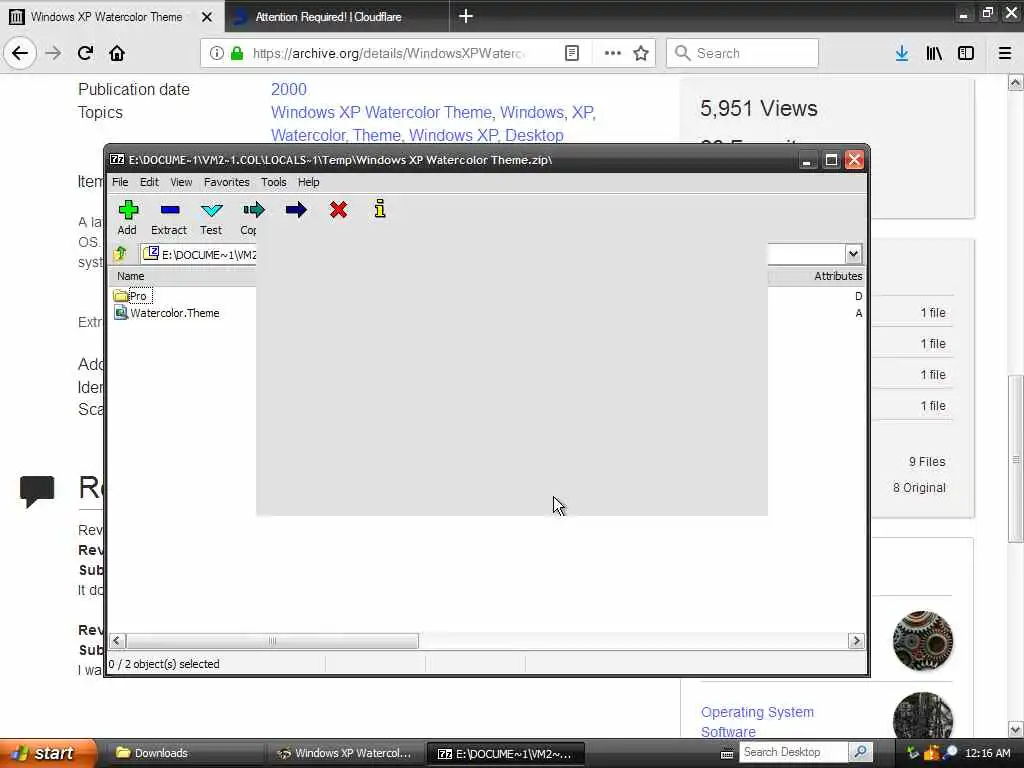Viewport: 1024px width, 768px height.
Task: Click the up-one-level folder icon
Action: click(x=120, y=254)
